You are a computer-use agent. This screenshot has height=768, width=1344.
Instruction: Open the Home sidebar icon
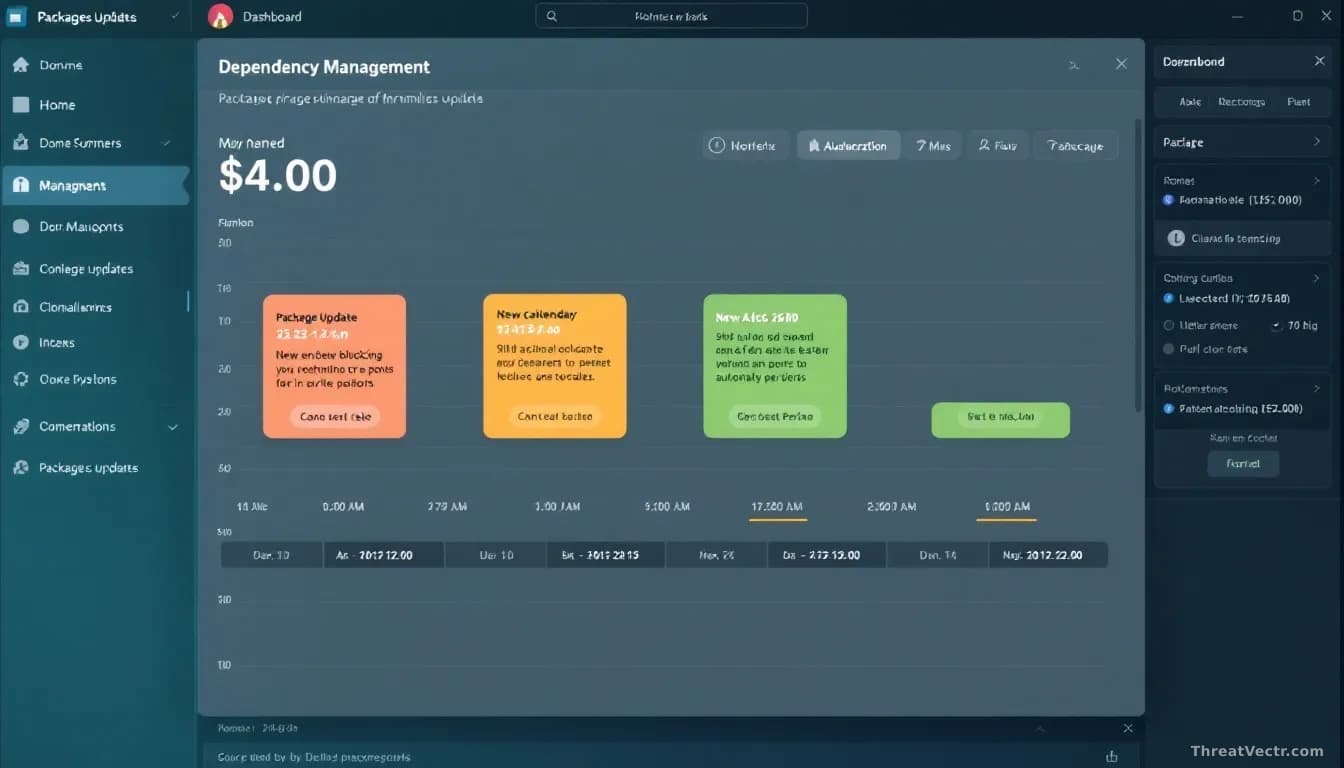(x=20, y=104)
